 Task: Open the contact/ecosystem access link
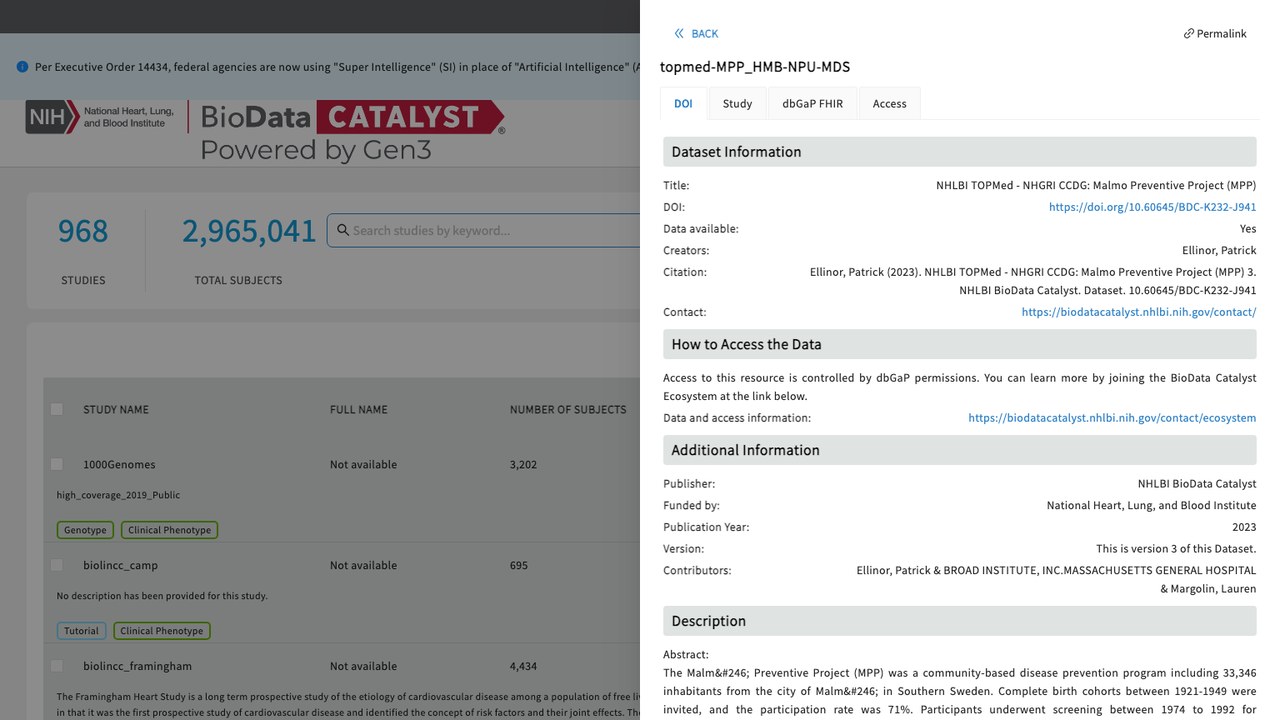coord(1112,418)
